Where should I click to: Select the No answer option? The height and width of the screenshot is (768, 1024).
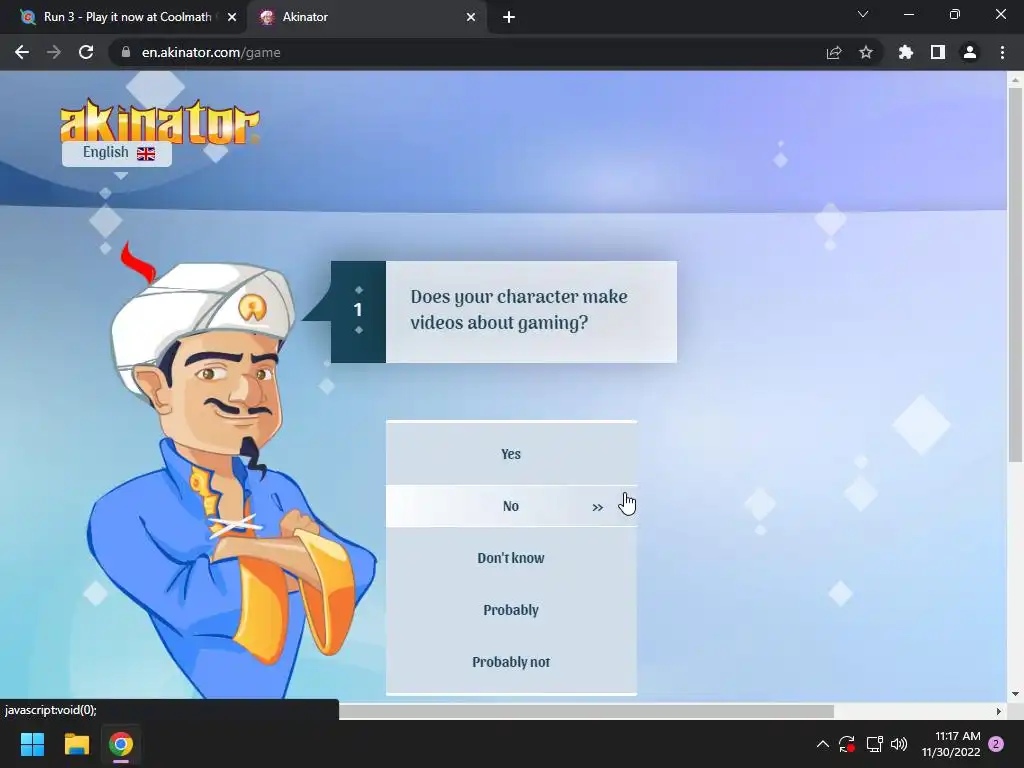click(511, 506)
